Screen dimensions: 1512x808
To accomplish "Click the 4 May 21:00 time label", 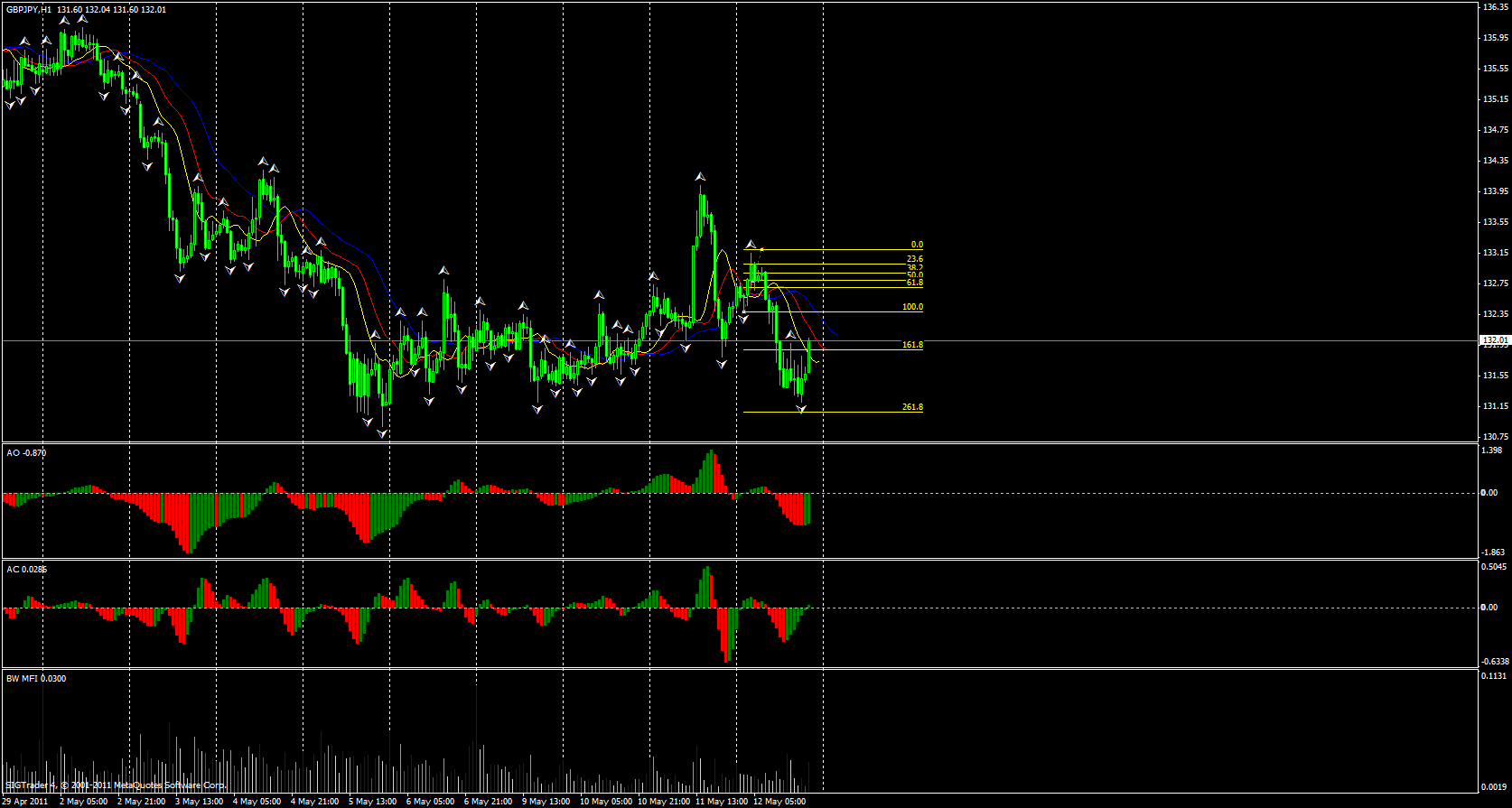I will pos(314,801).
